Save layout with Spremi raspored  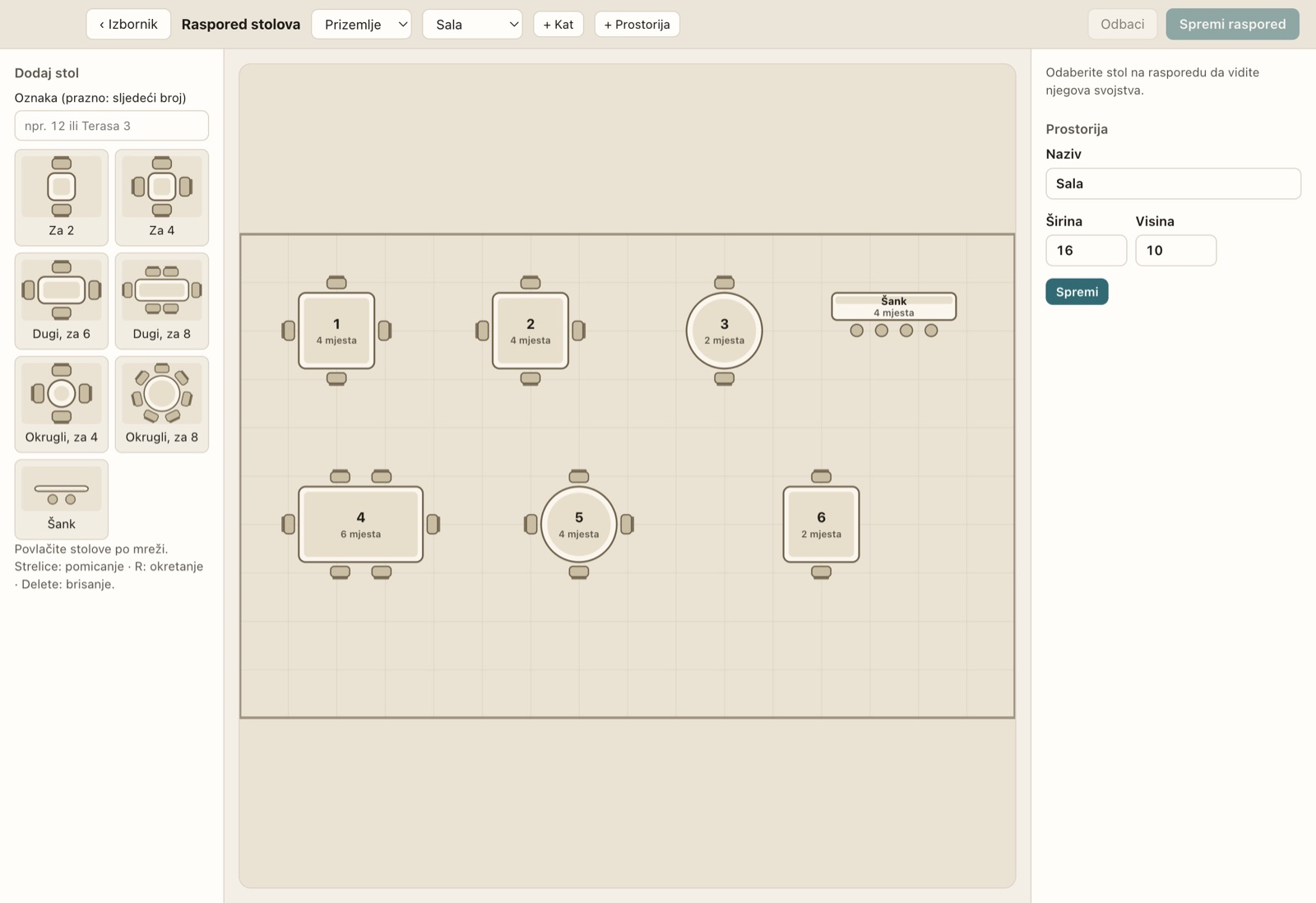(x=1232, y=25)
